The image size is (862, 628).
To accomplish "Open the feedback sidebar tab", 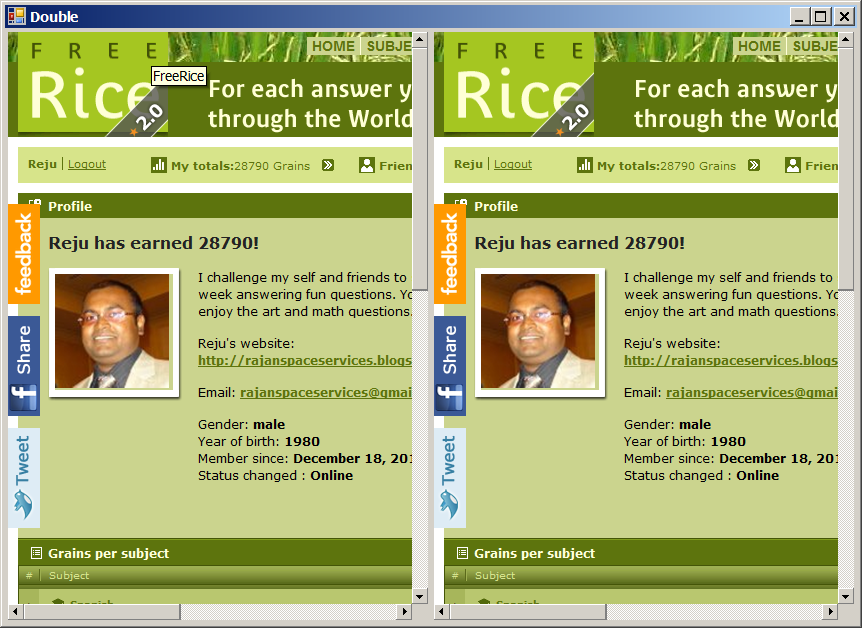I will coord(24,253).
